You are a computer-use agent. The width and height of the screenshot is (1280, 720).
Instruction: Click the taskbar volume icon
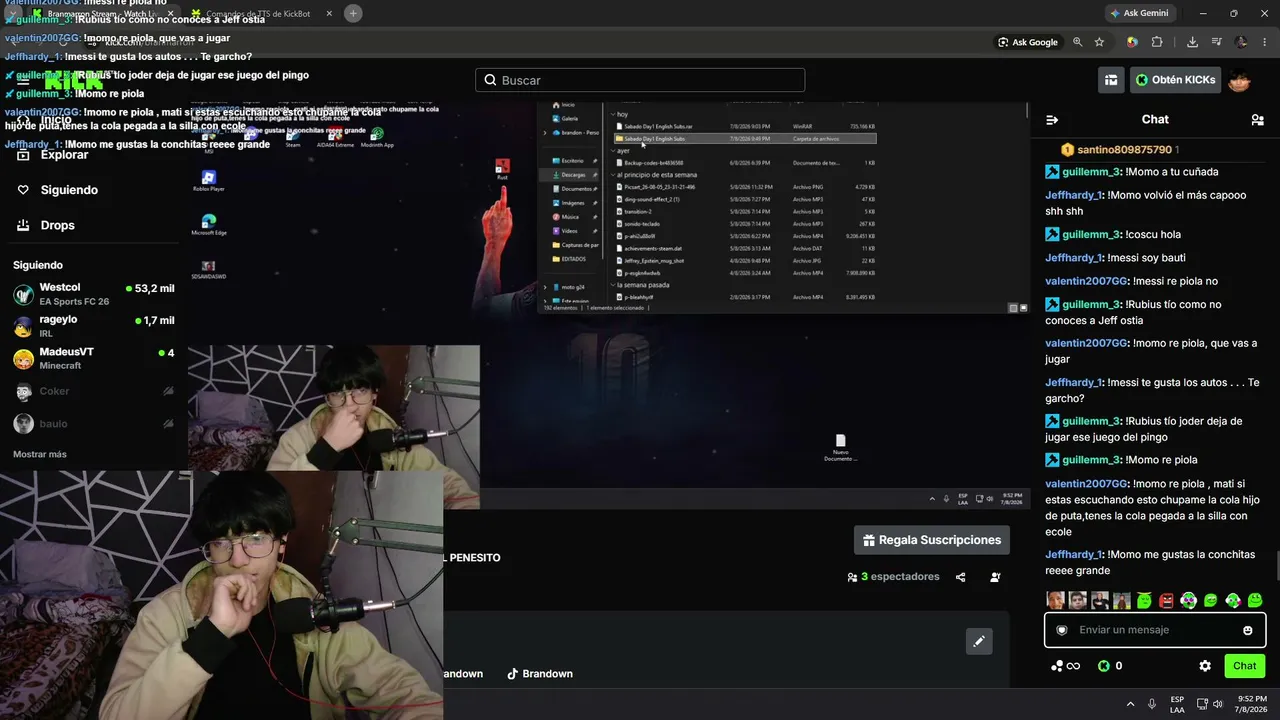tap(1220, 704)
